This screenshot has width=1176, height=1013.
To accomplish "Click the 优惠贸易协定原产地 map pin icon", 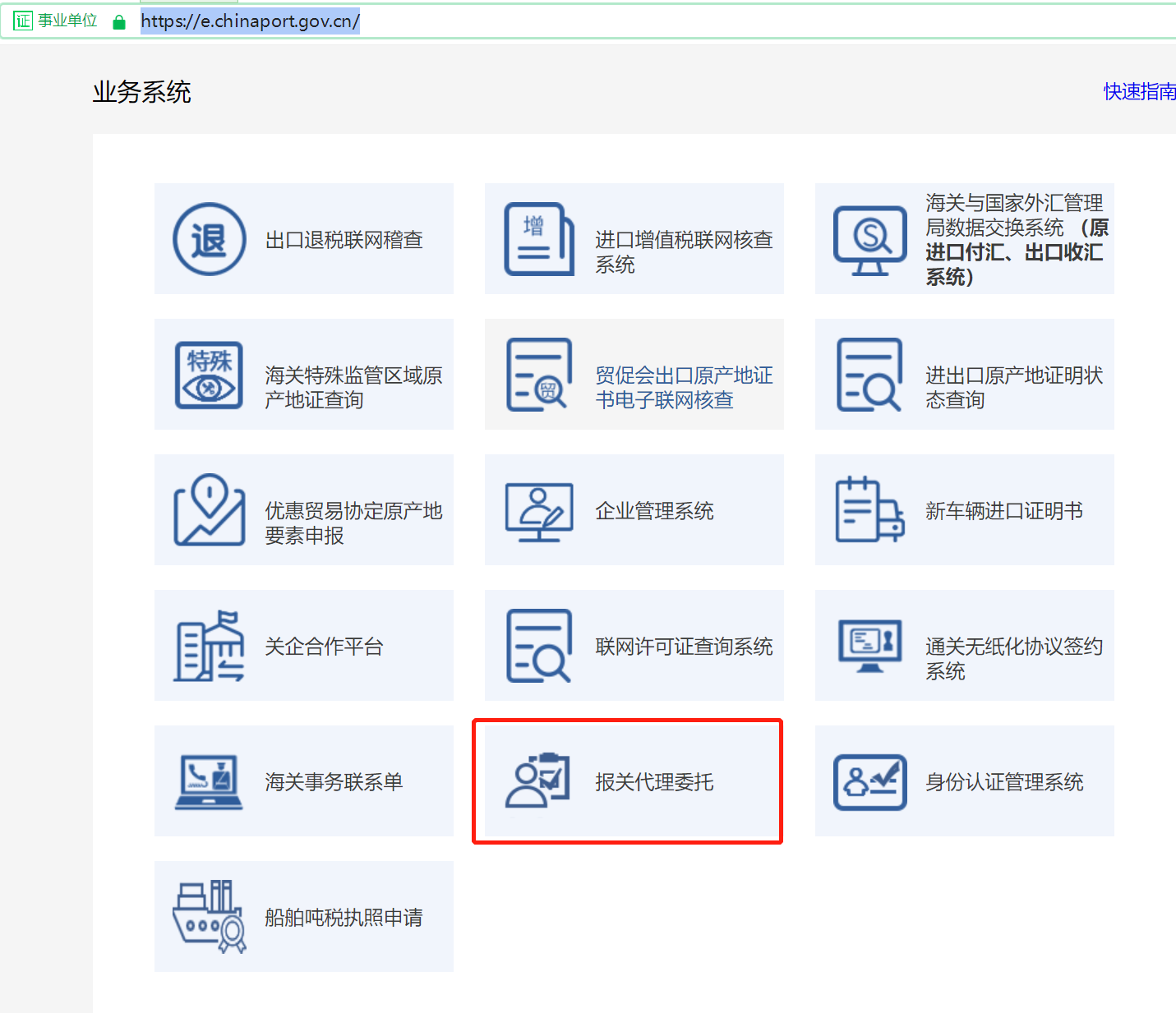I will pos(210,510).
